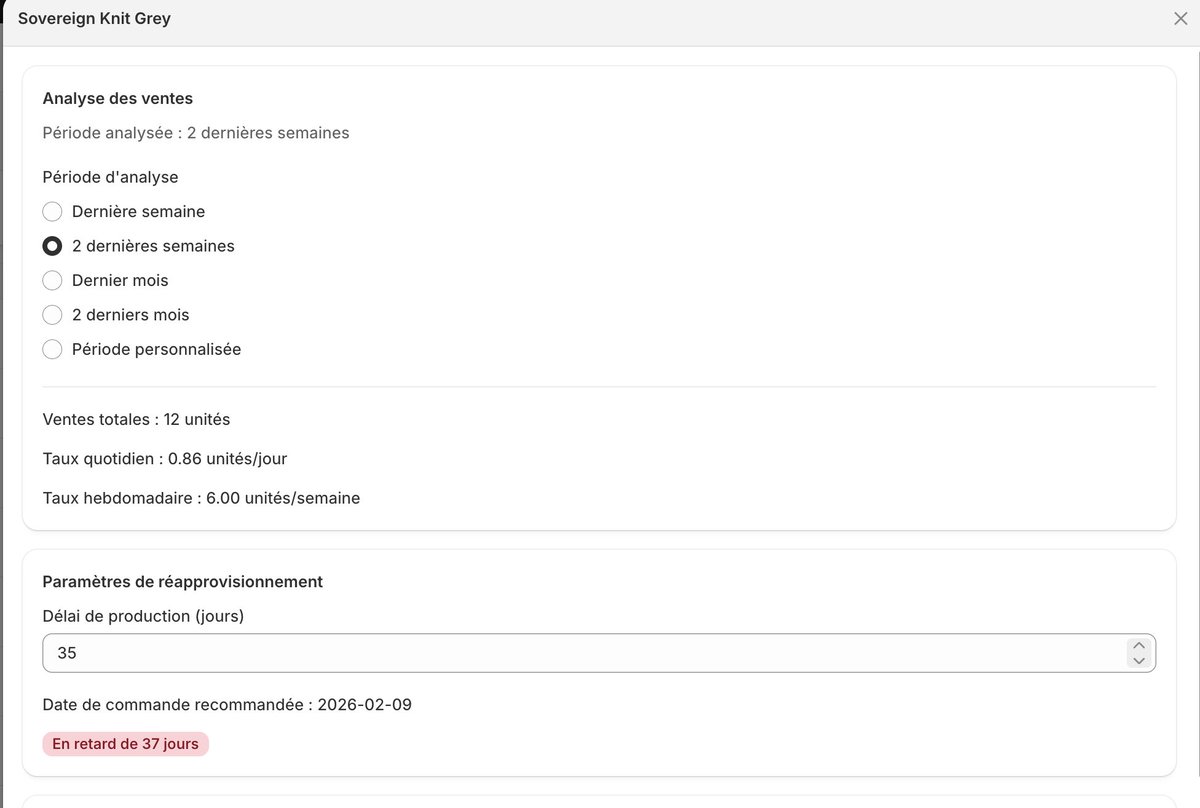Select the 2 dernières semaines radio option
This screenshot has height=808, width=1200.
tap(53, 246)
